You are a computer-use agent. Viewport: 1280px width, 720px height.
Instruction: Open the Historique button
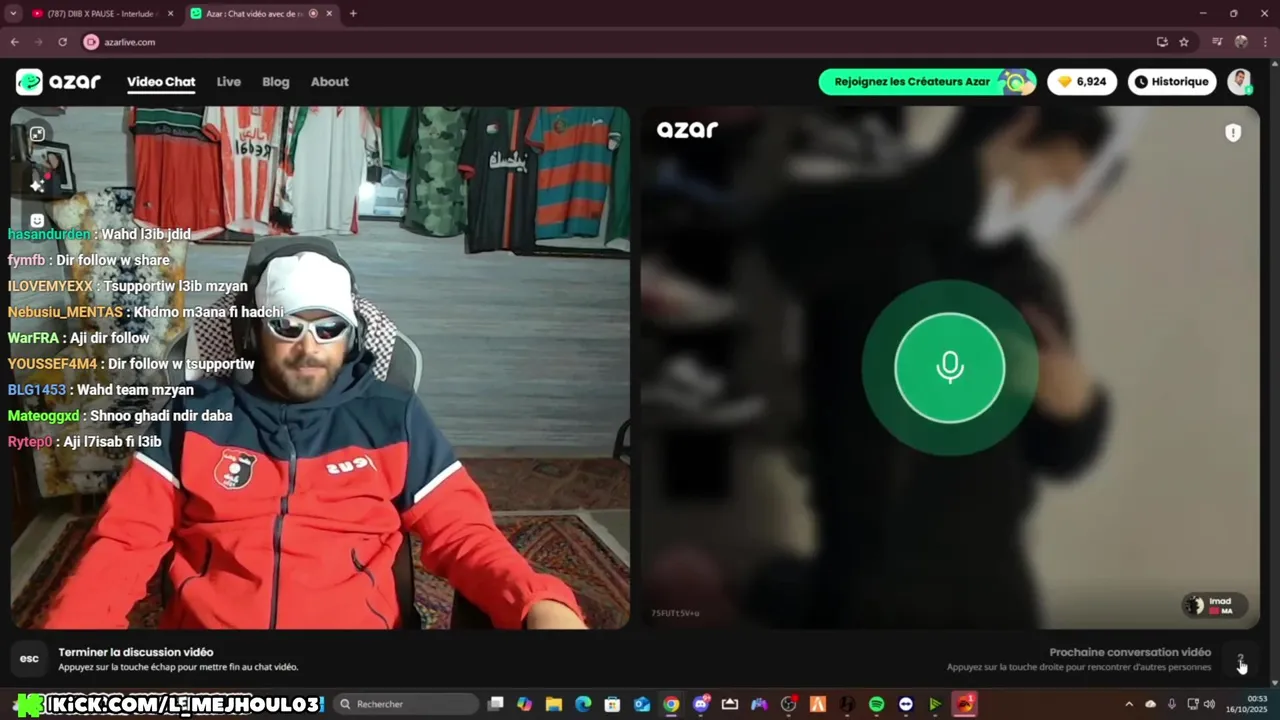[1172, 82]
